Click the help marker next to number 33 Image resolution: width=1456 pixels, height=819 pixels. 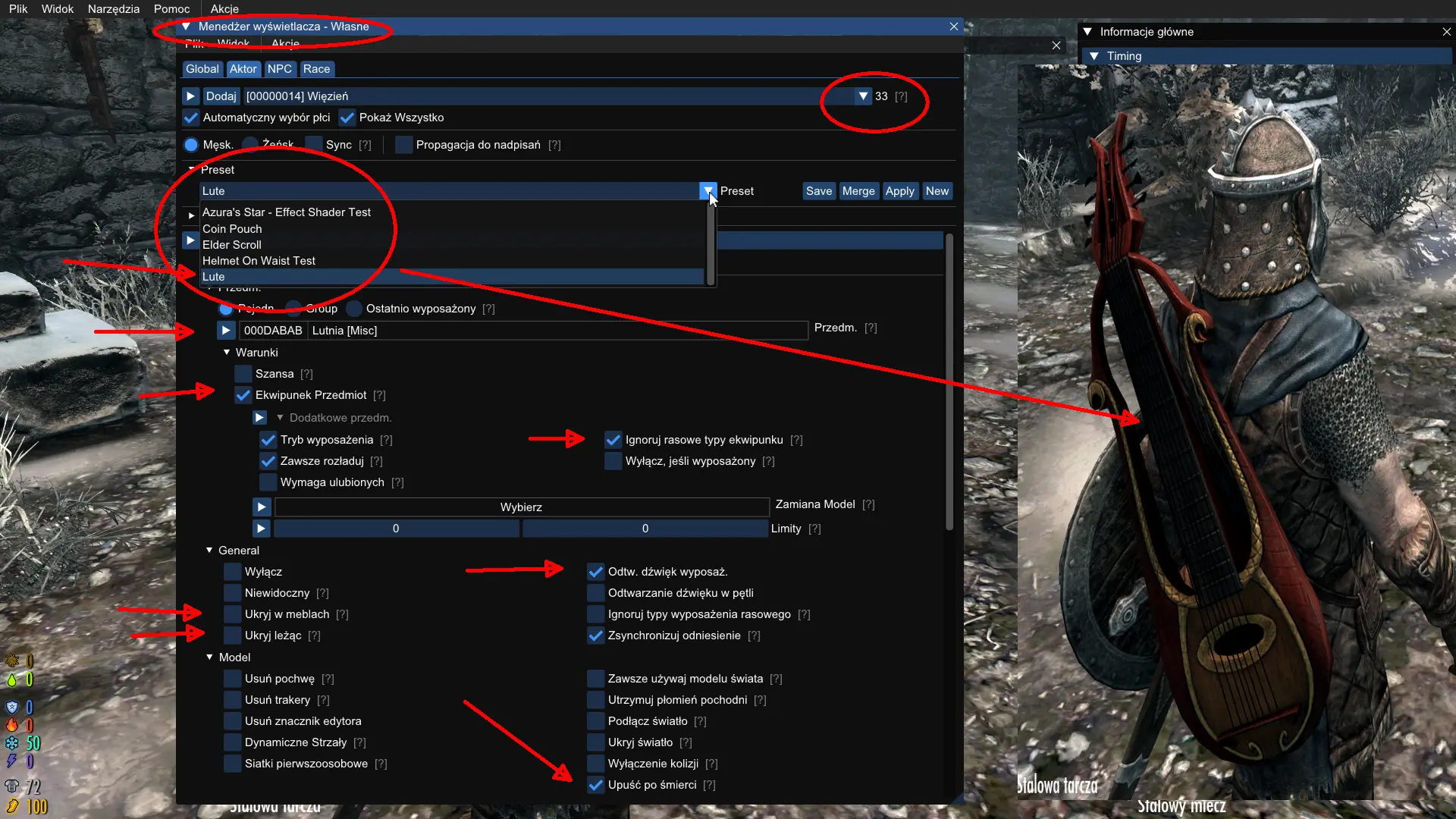[x=901, y=96]
